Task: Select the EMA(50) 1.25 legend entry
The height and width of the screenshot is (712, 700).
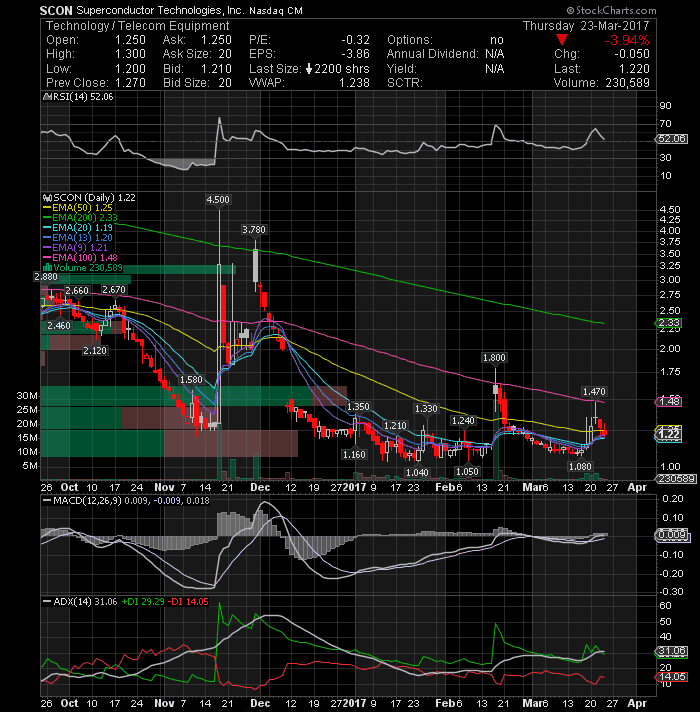Action: 82,208
